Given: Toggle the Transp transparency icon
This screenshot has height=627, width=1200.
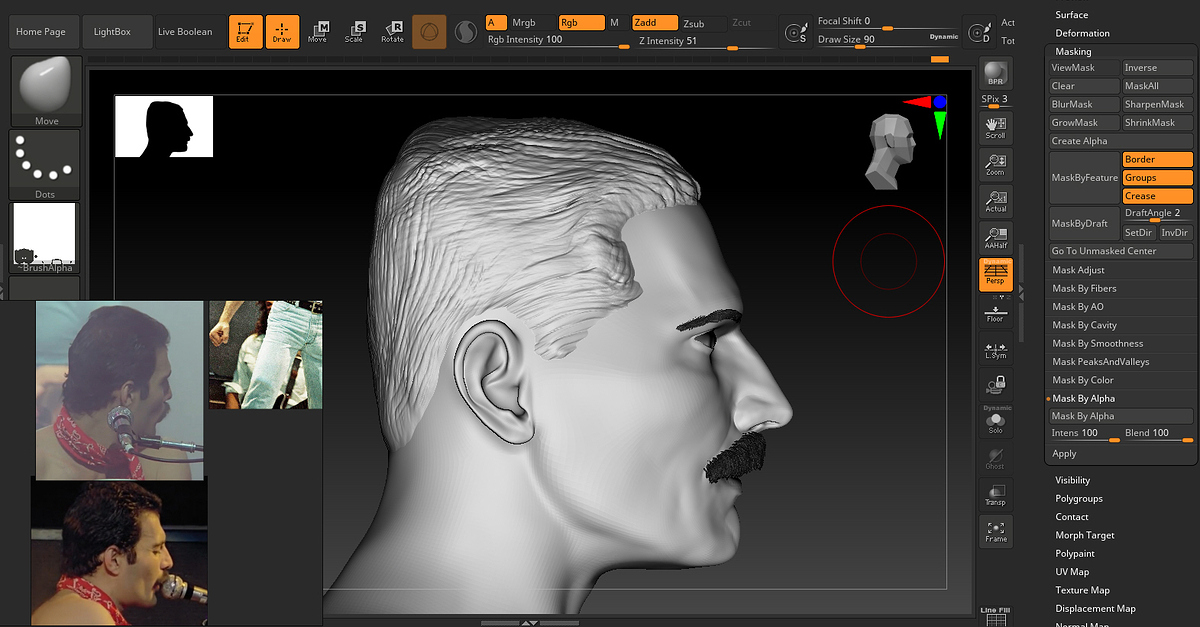Looking at the screenshot, I should click(x=995, y=494).
